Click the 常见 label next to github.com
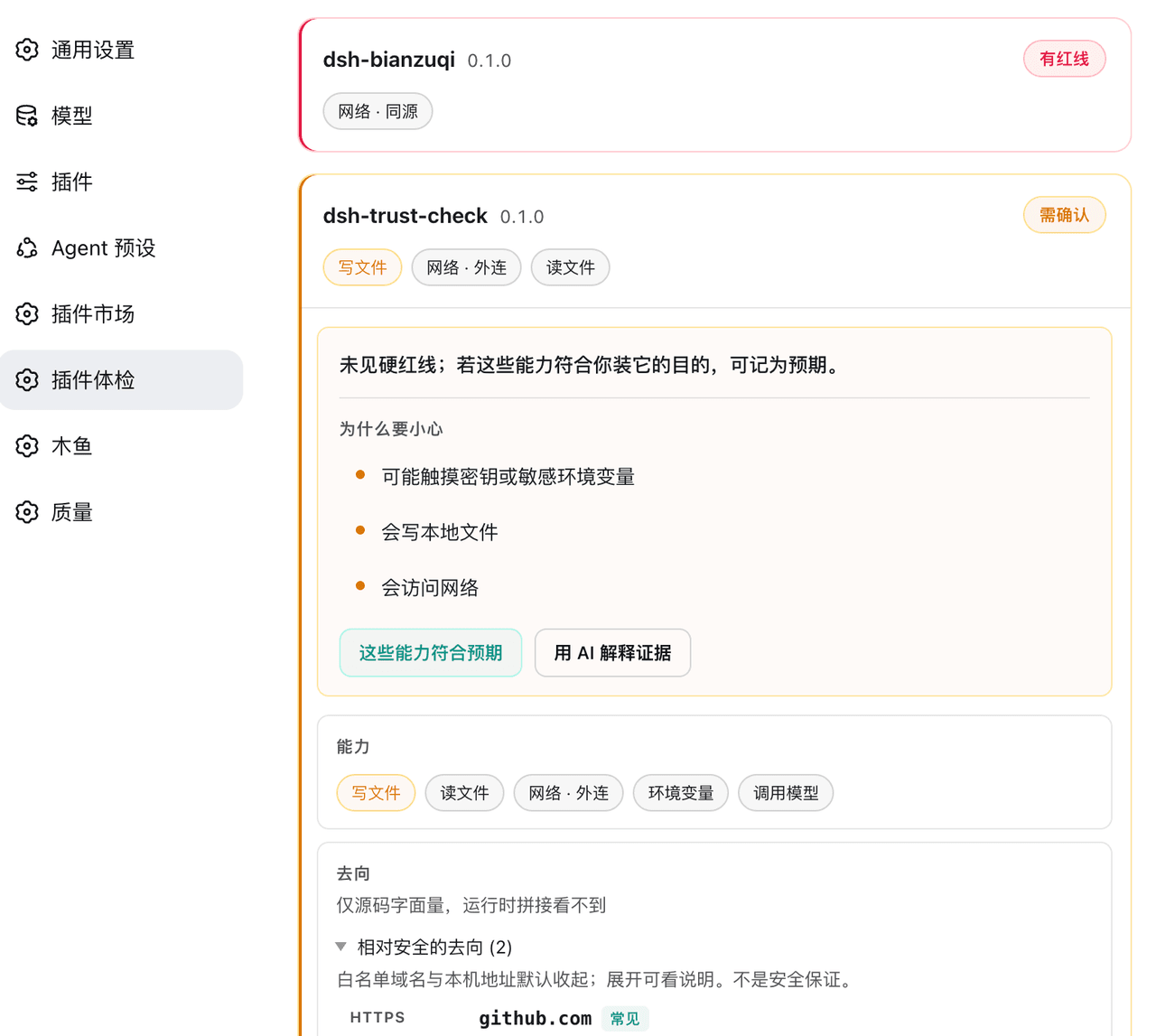Image resolution: width=1156 pixels, height=1036 pixels. coord(625,1019)
